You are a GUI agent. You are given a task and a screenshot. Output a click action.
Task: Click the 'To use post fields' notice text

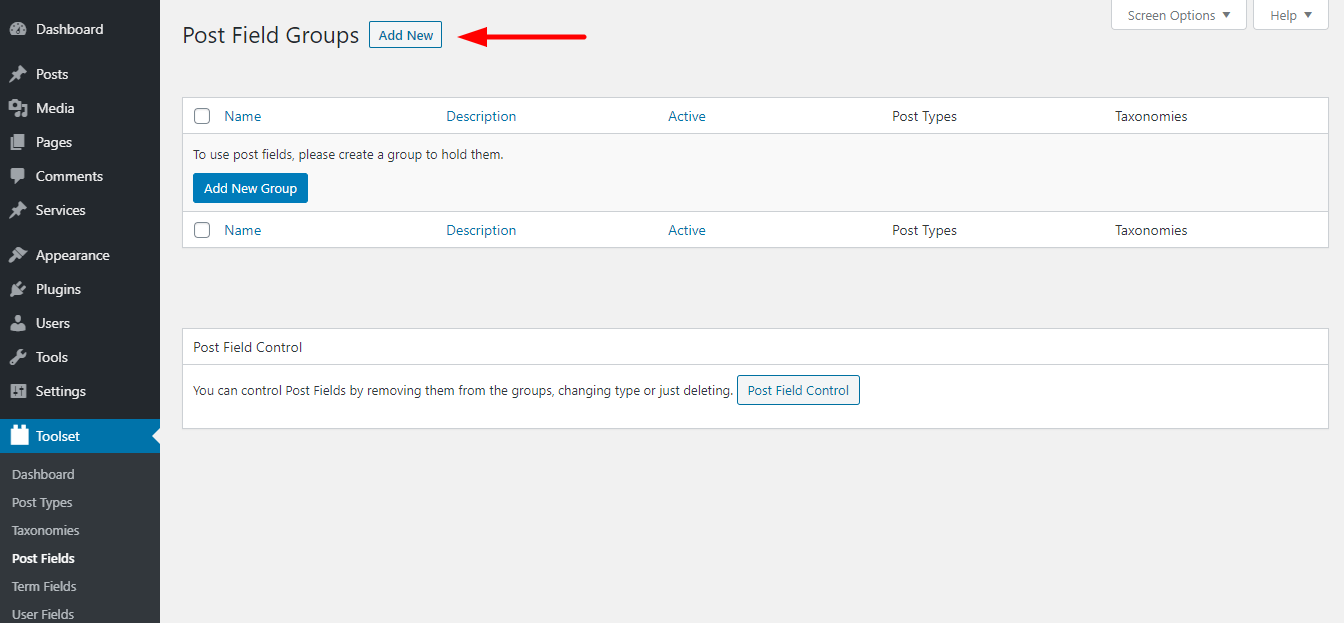click(348, 155)
